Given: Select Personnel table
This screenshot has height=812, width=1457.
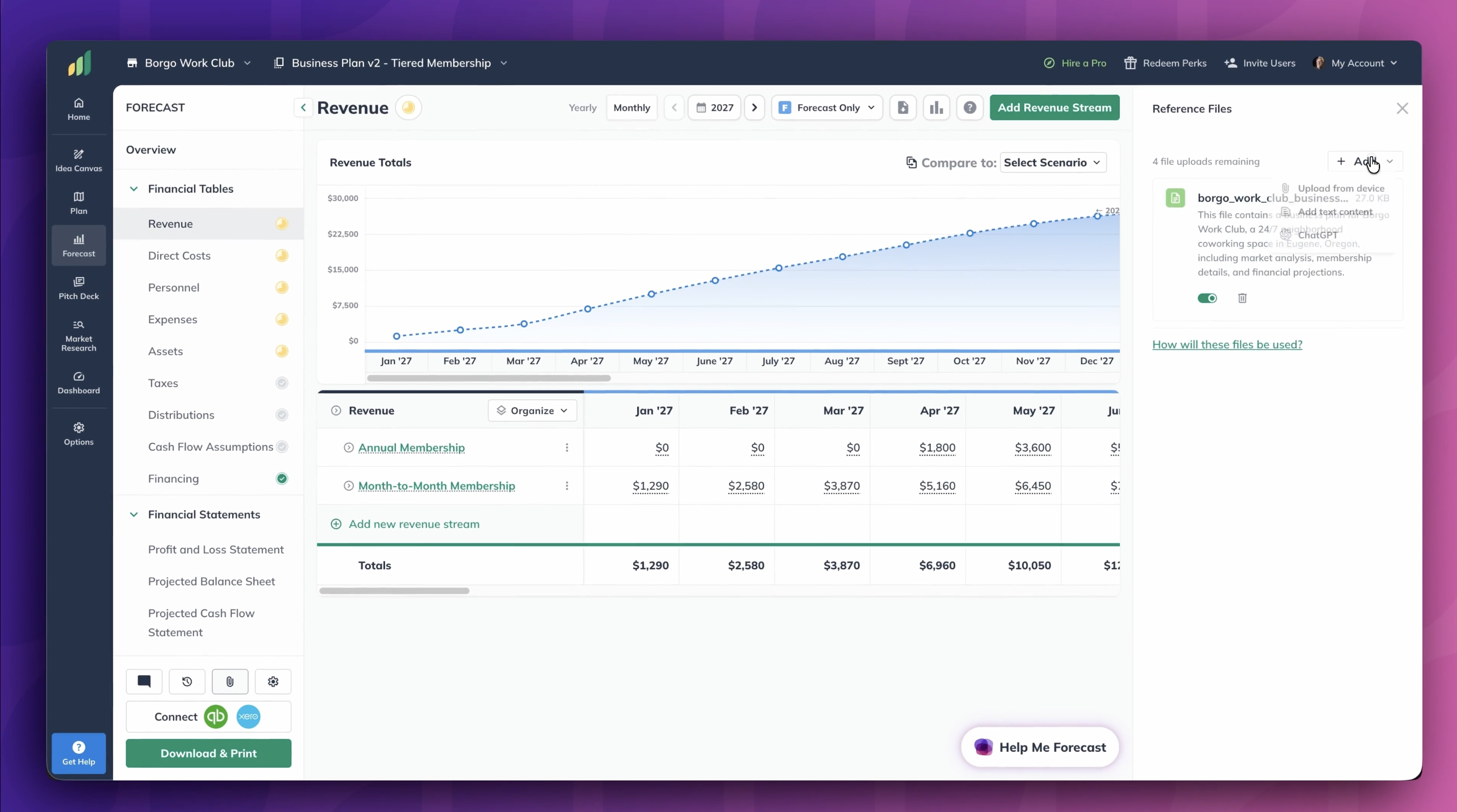Looking at the screenshot, I should point(208,287).
